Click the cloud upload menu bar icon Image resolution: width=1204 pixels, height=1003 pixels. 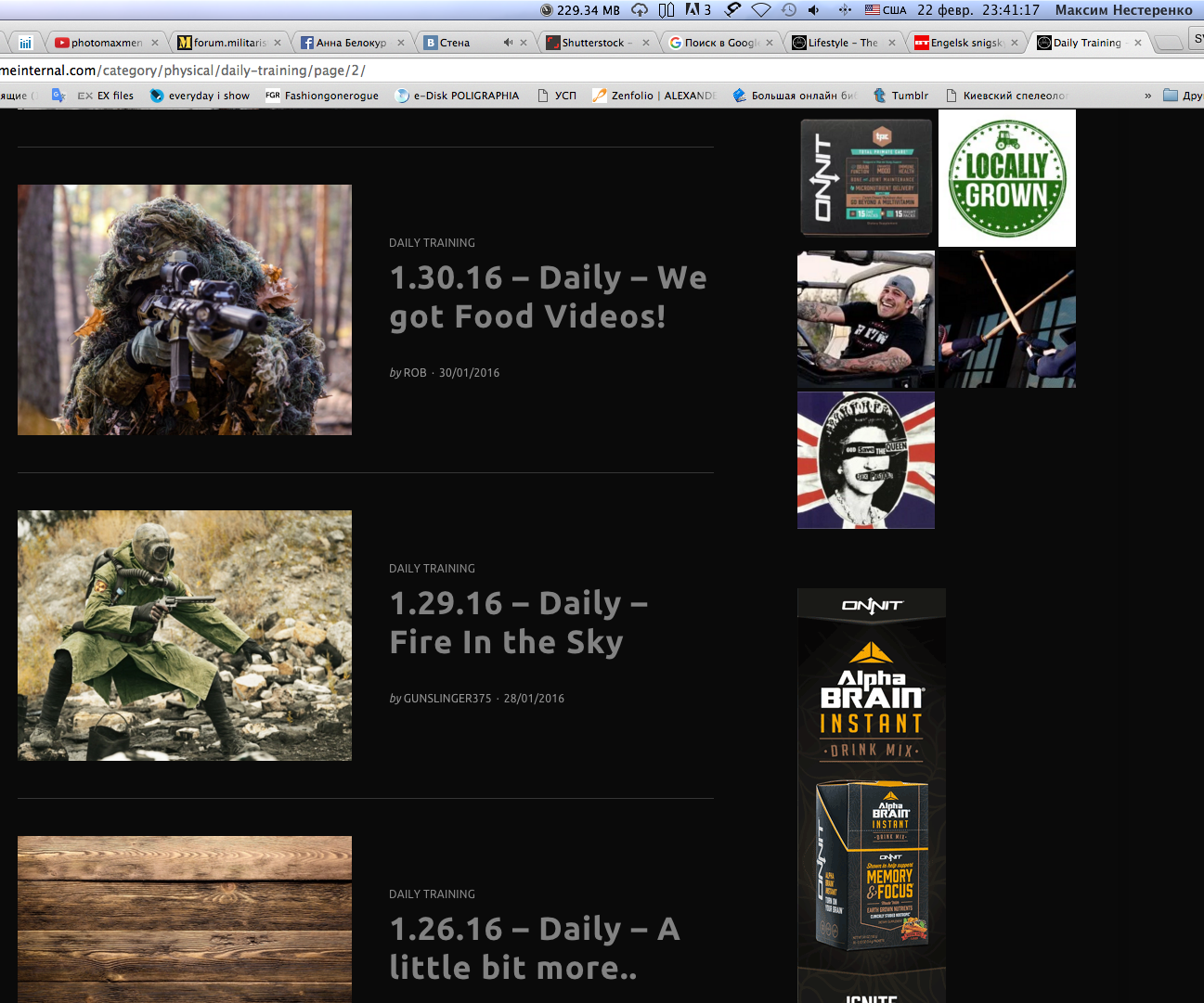click(640, 10)
